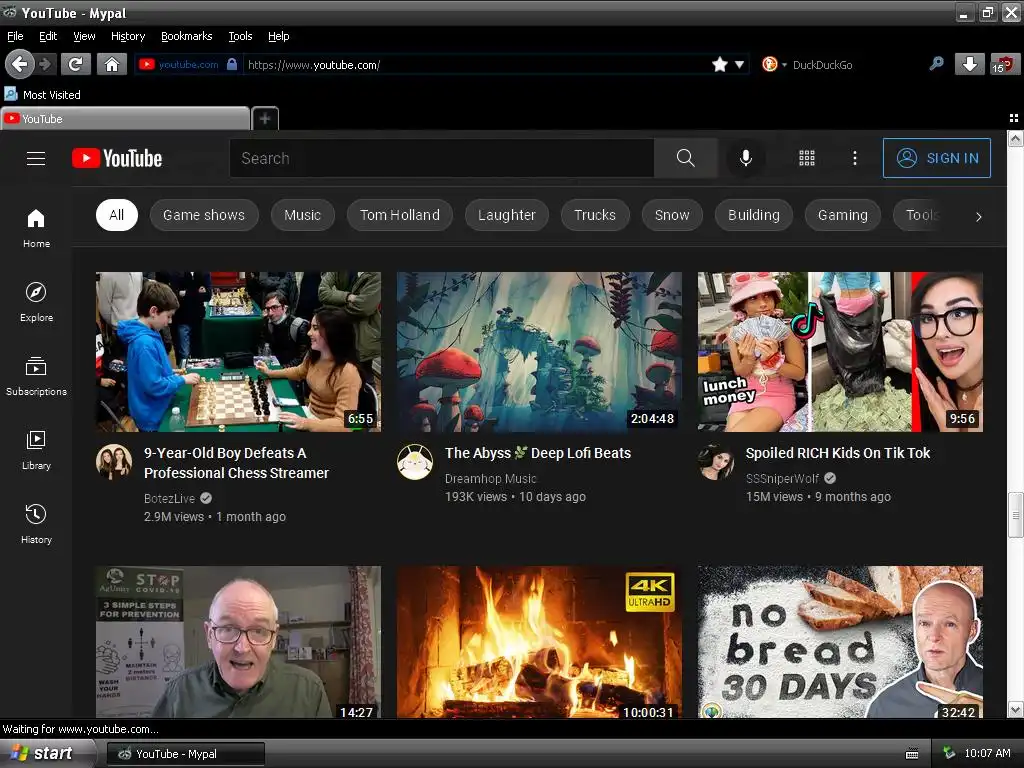Click the YouTube search input field

[x=441, y=158]
